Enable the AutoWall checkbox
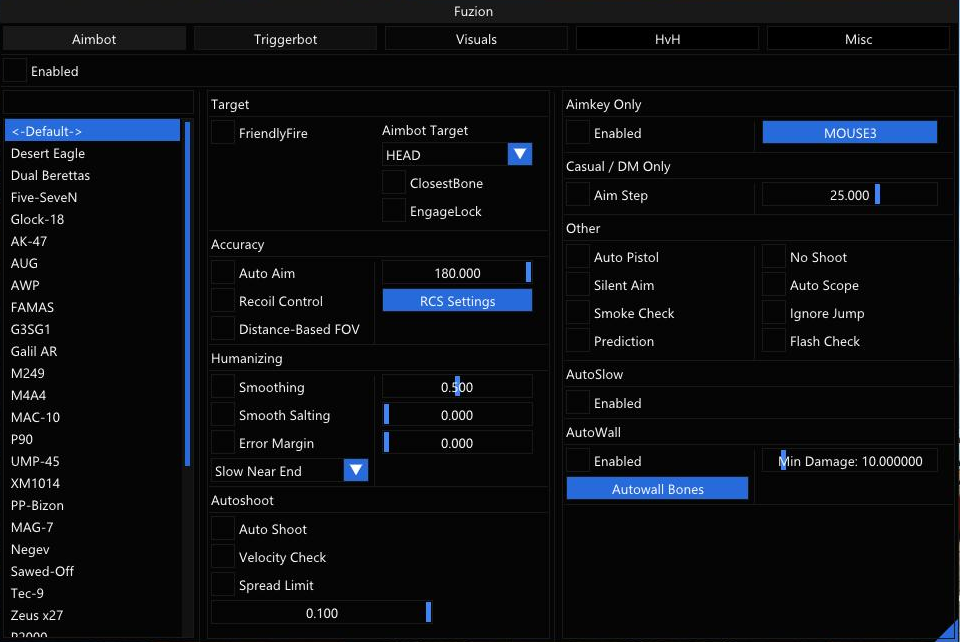This screenshot has height=642, width=960. click(578, 461)
